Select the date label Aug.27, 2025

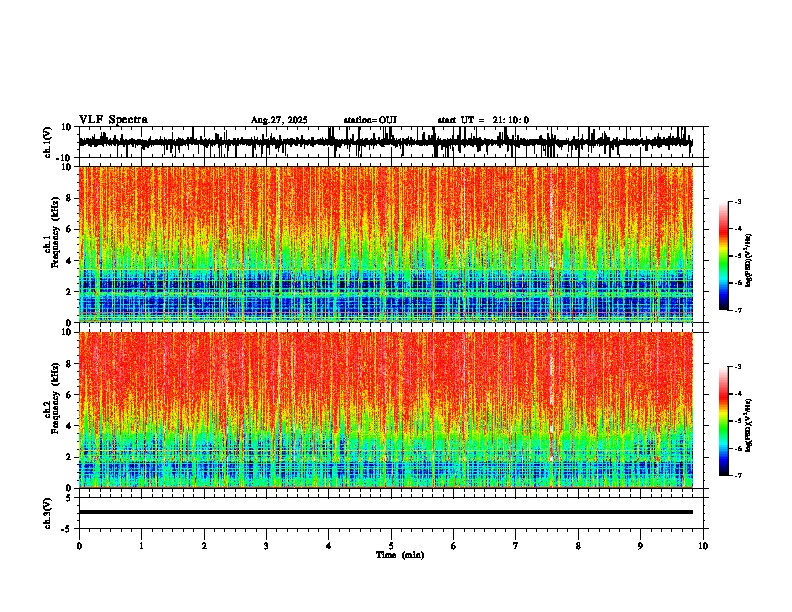[279, 120]
